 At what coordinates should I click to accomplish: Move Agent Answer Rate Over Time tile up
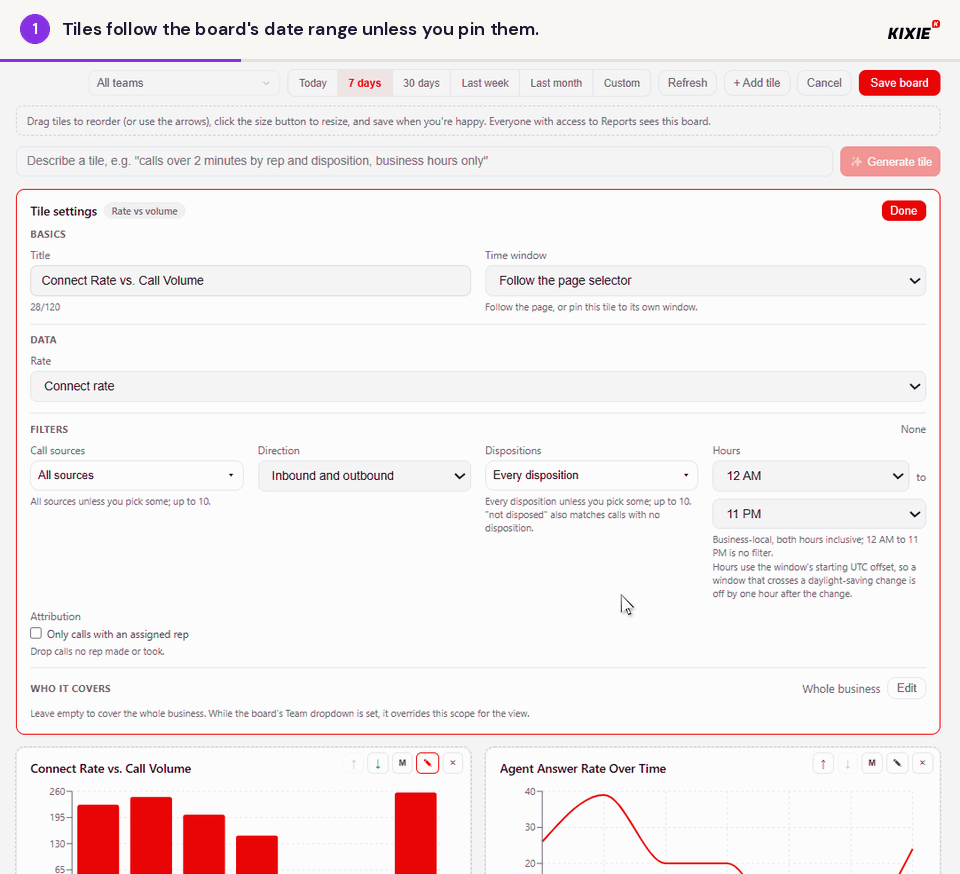click(823, 763)
